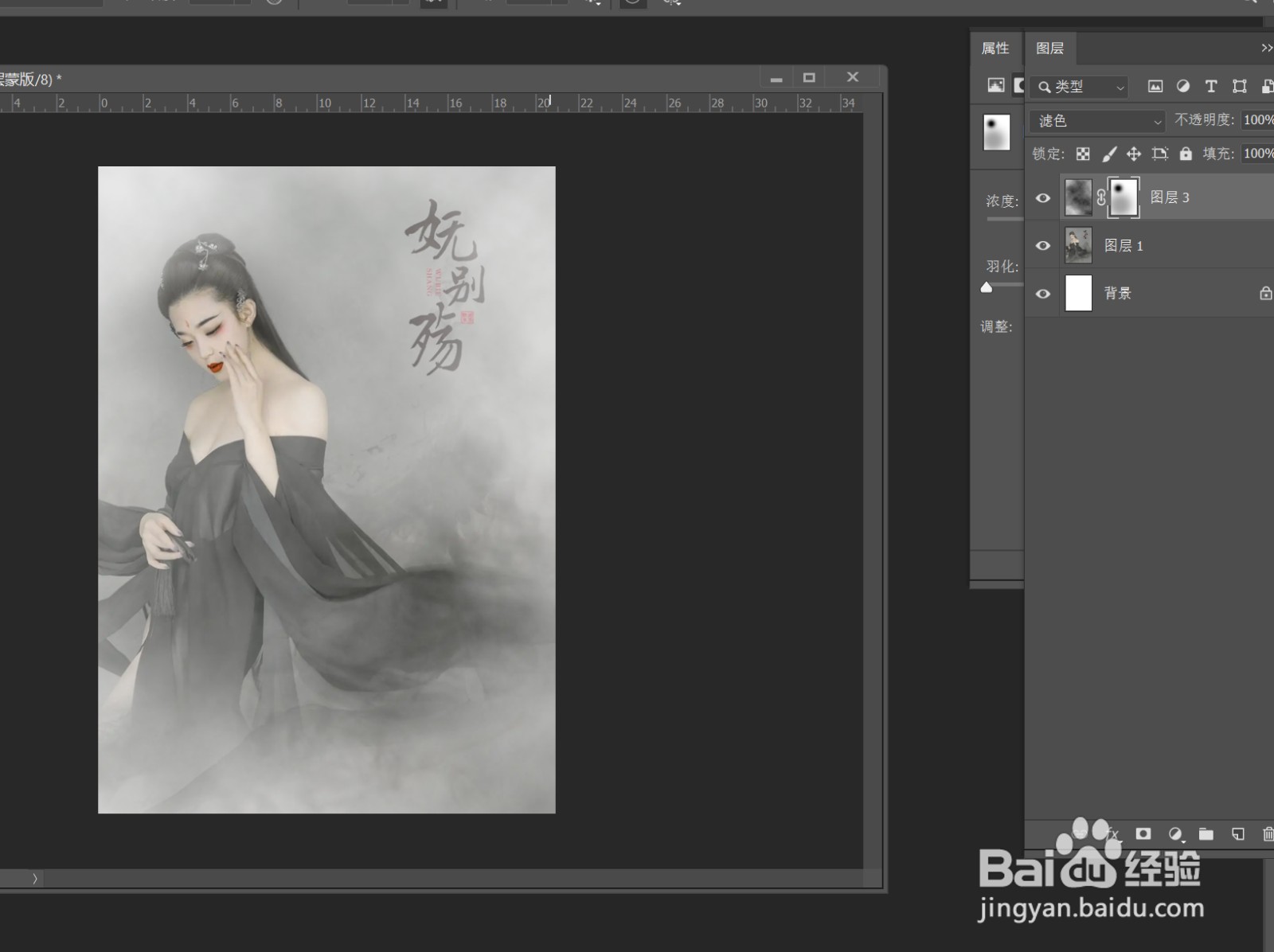Create a new layer
Viewport: 1274px width, 952px height.
[x=1237, y=834]
